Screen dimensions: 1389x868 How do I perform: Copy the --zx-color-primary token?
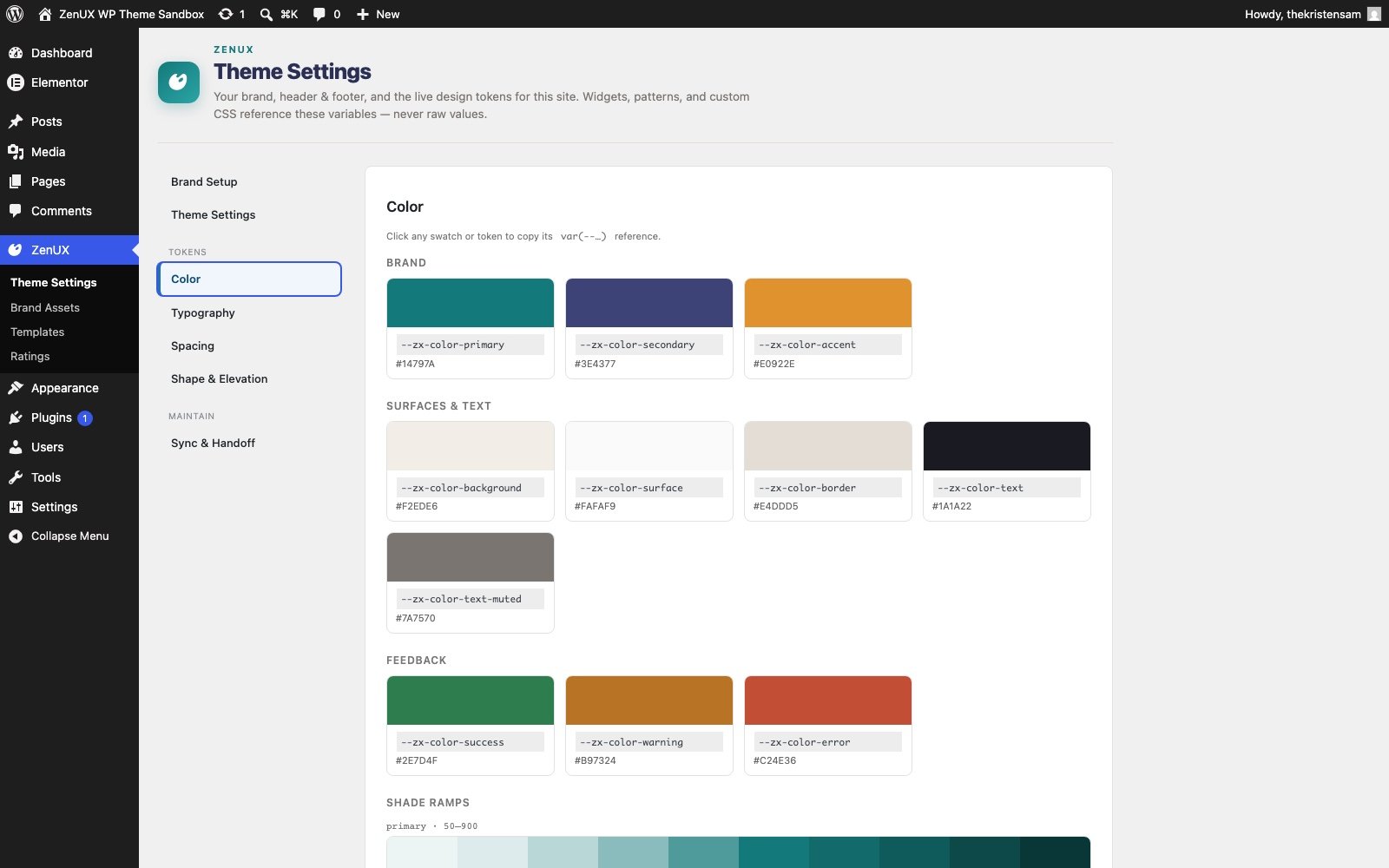click(470, 345)
